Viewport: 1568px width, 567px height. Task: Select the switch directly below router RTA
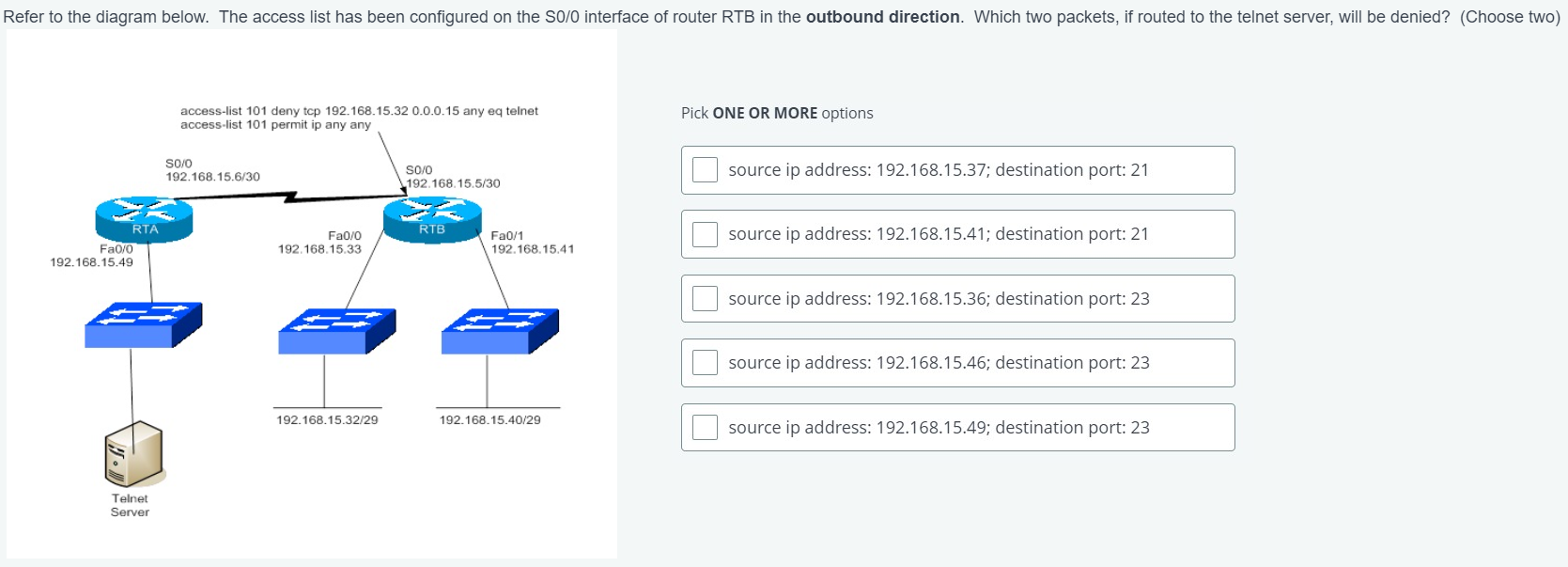coord(143,324)
